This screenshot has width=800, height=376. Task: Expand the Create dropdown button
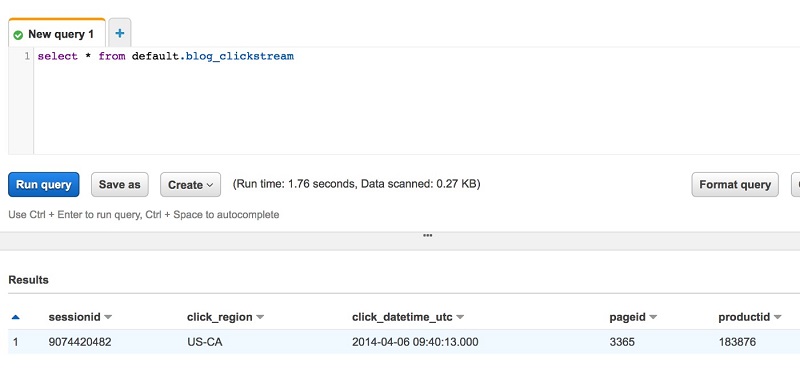[x=190, y=185]
